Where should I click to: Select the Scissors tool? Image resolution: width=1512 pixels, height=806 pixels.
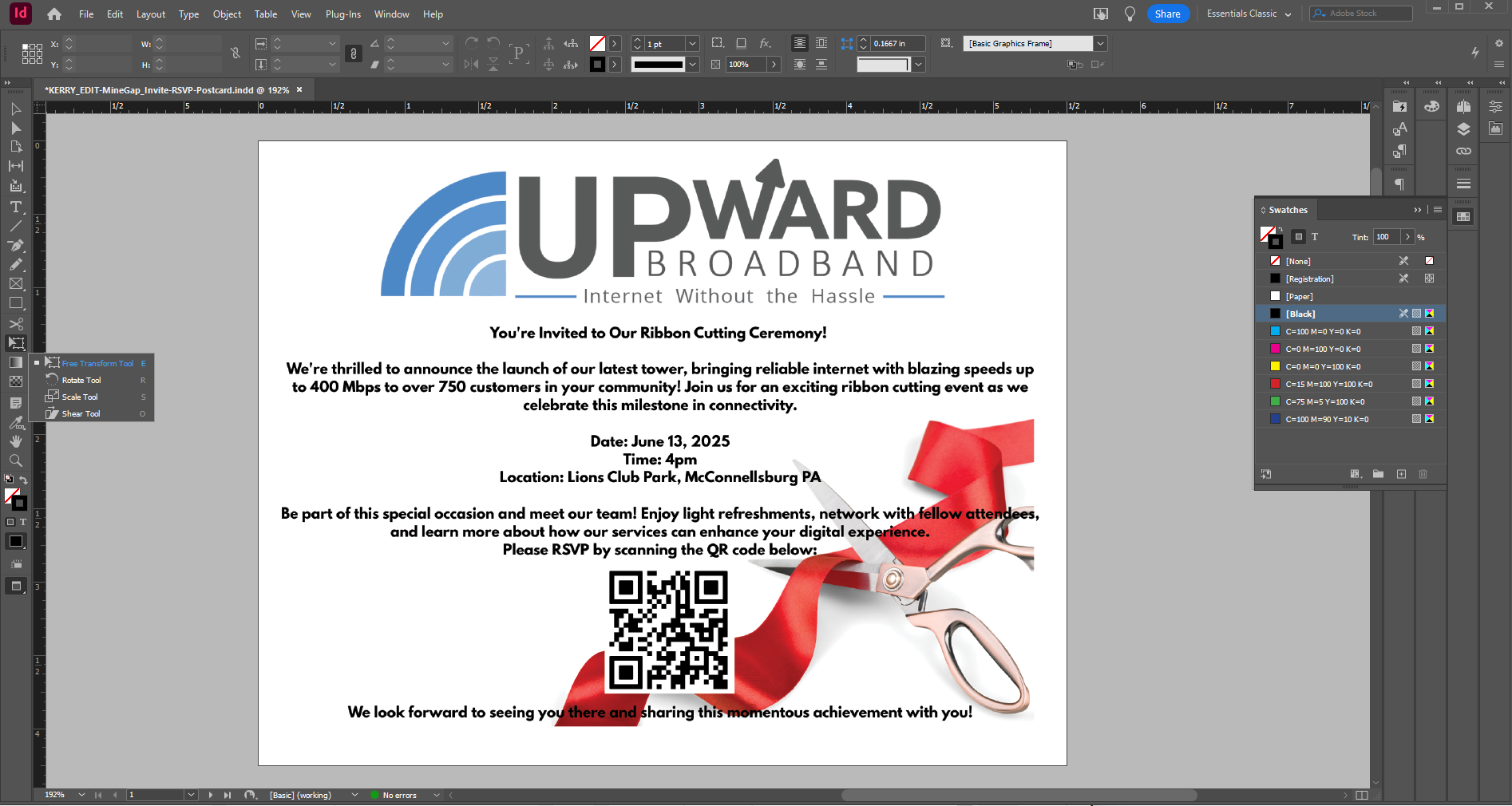coord(15,324)
